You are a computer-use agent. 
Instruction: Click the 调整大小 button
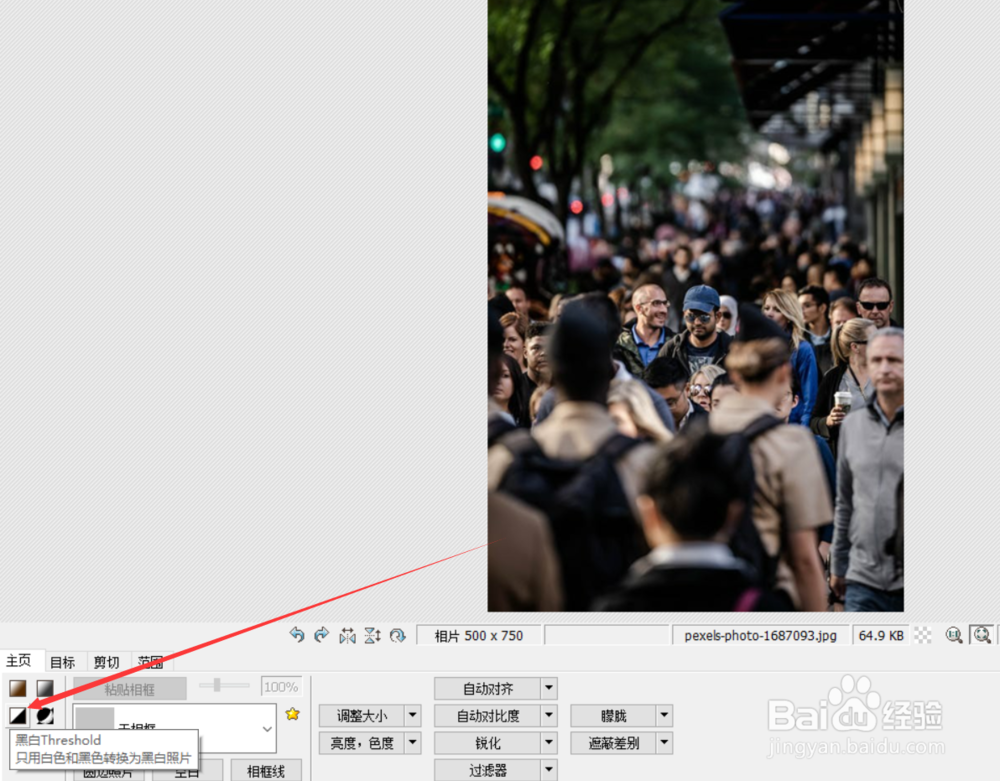[362, 716]
